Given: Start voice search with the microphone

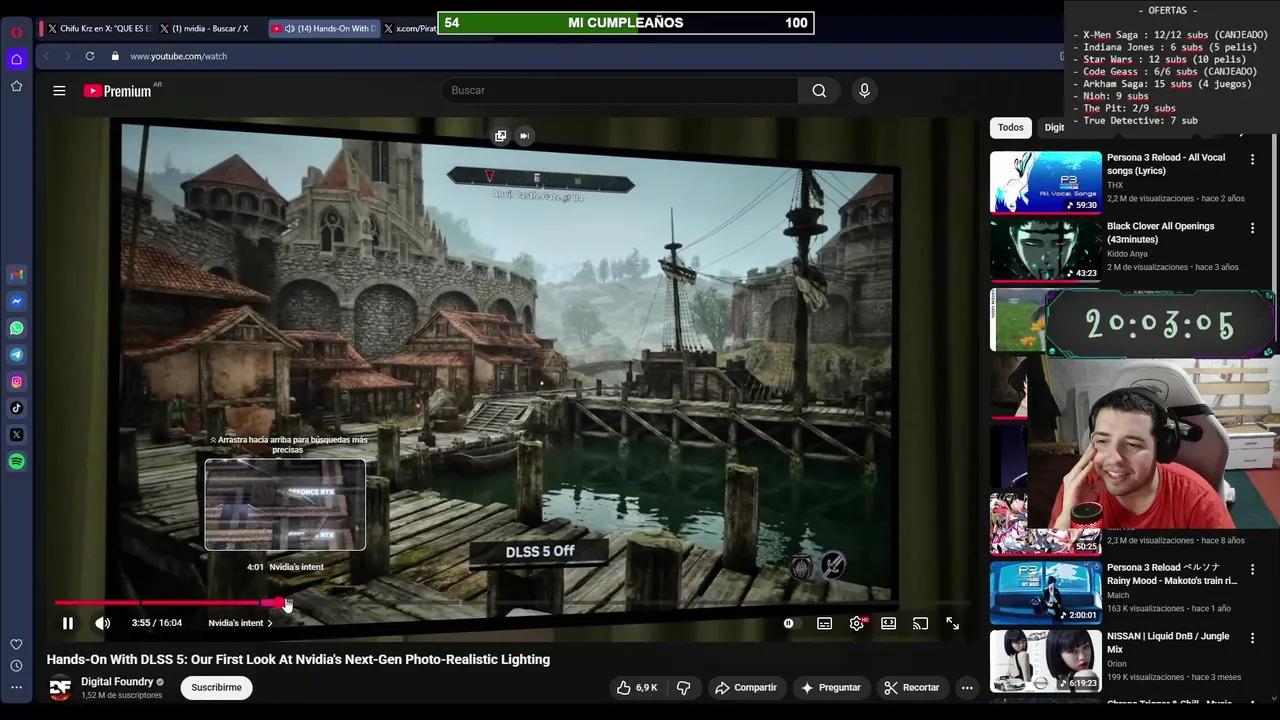Looking at the screenshot, I should pos(865,90).
